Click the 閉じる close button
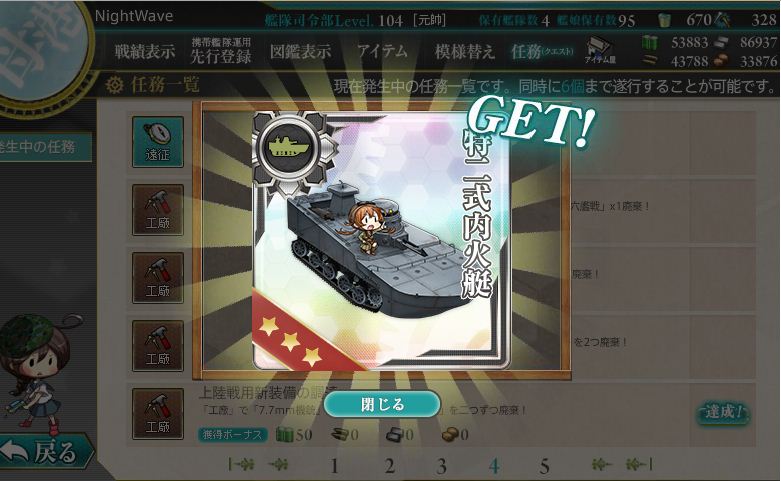 pos(382,404)
